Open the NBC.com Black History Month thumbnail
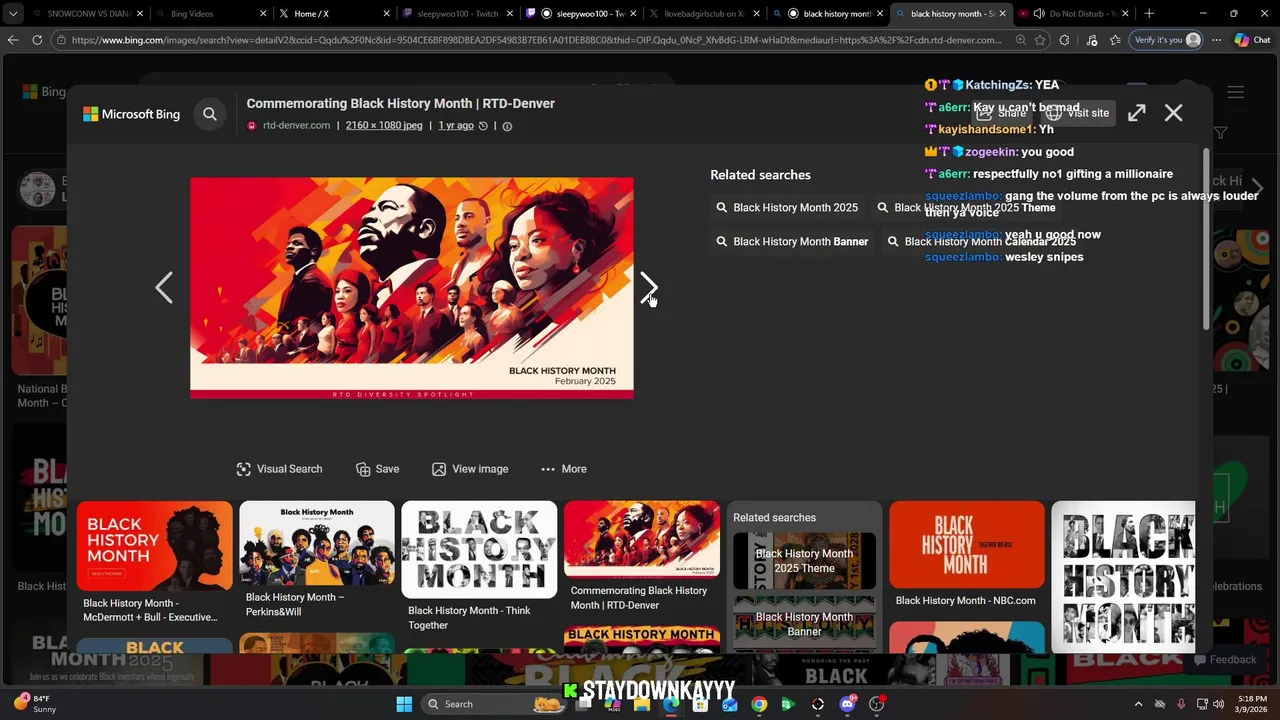Viewport: 1280px width, 720px height. [x=967, y=545]
